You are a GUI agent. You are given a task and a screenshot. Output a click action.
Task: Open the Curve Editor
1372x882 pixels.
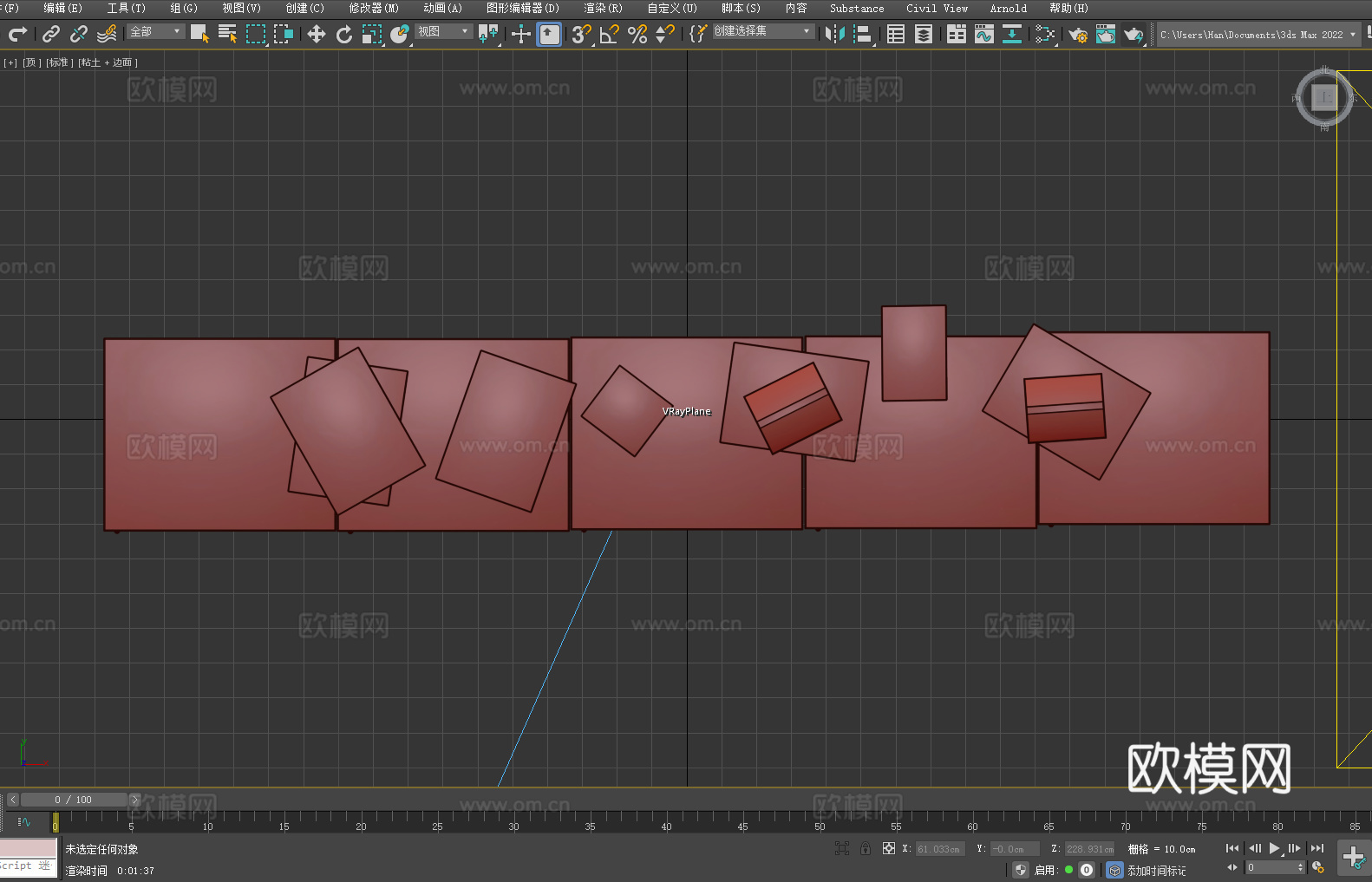[x=984, y=34]
